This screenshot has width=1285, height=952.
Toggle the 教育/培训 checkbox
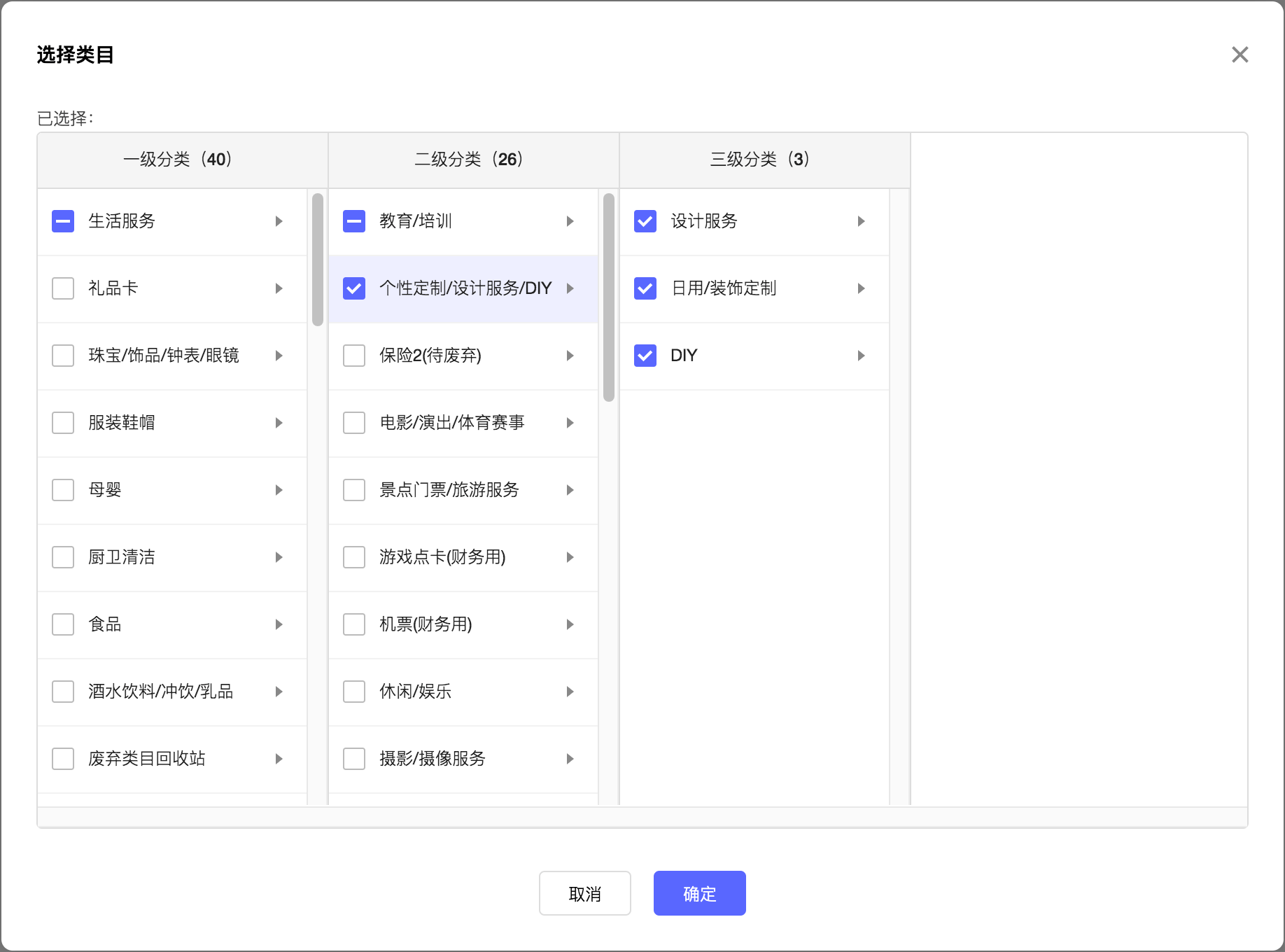click(x=354, y=221)
